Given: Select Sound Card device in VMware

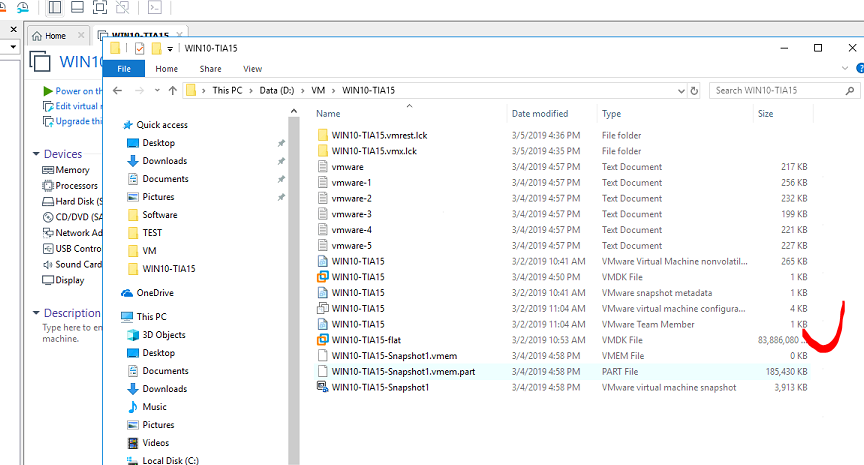Looking at the screenshot, I should (x=72, y=264).
